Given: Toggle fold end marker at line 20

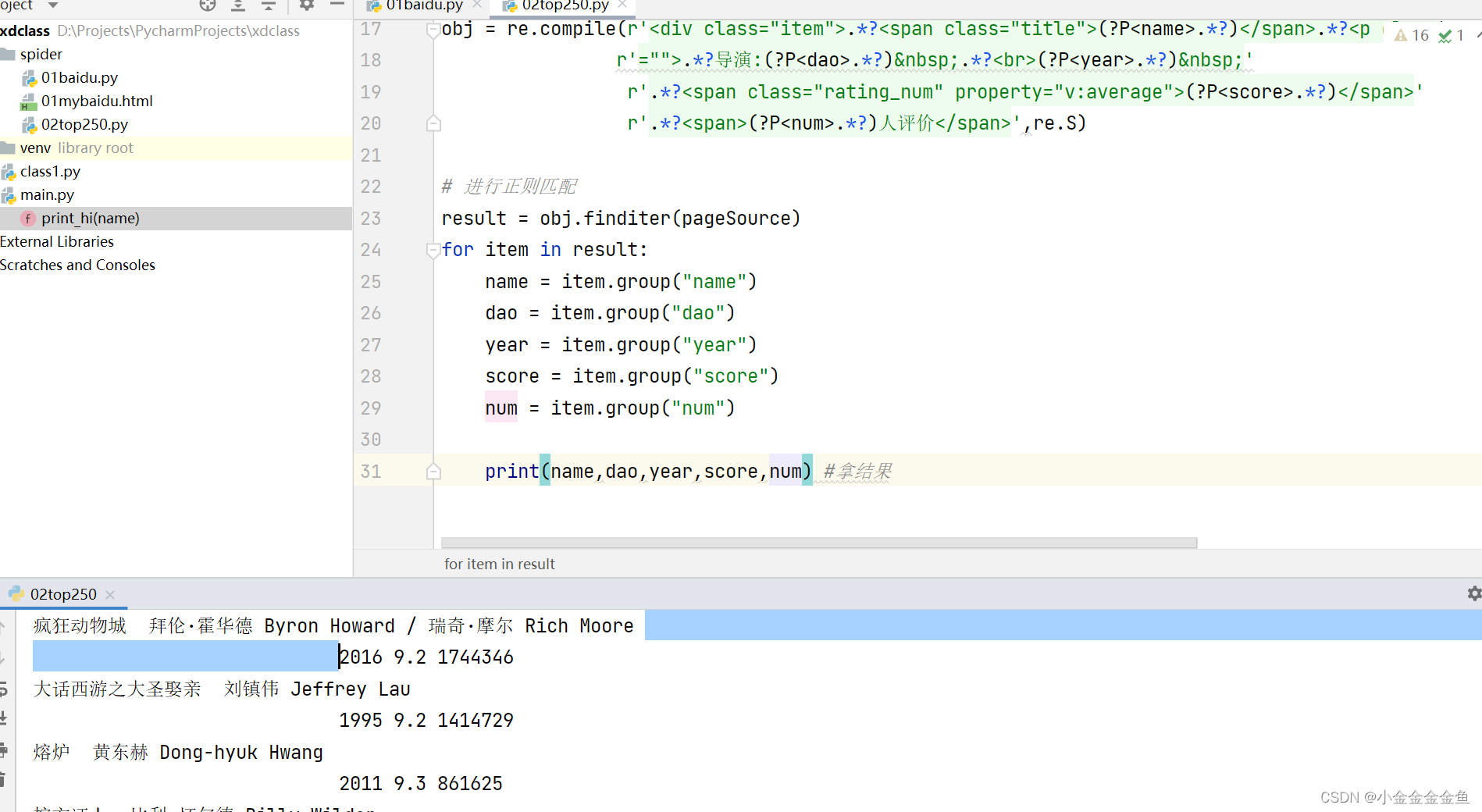Looking at the screenshot, I should (x=433, y=123).
